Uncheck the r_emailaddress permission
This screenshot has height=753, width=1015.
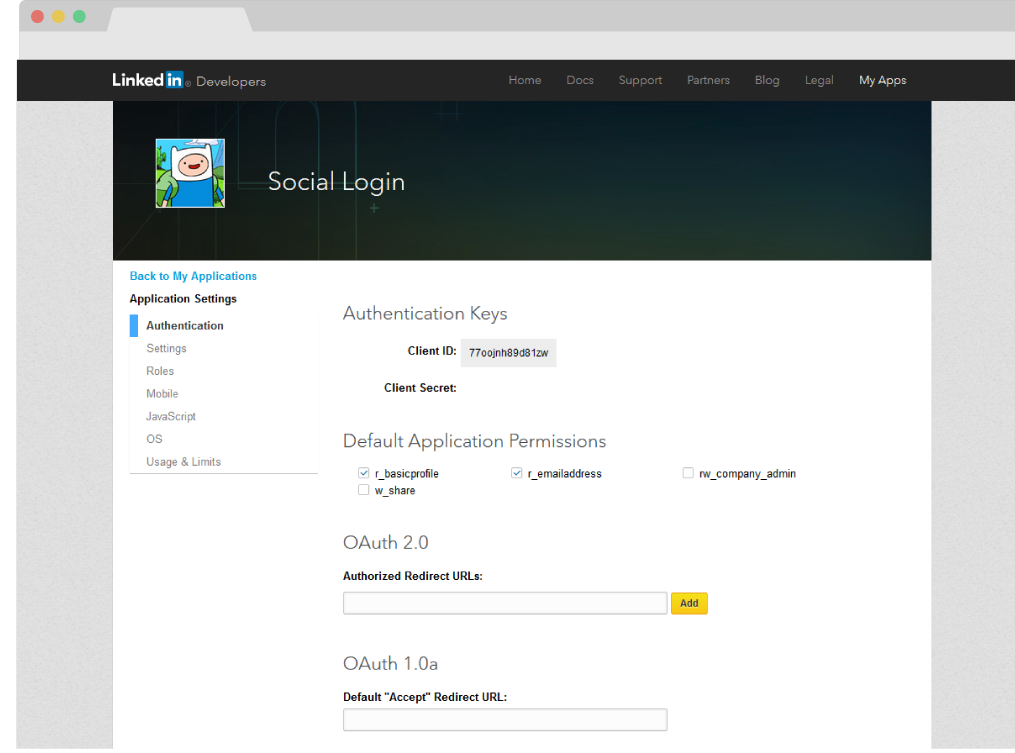pyautogui.click(x=517, y=473)
